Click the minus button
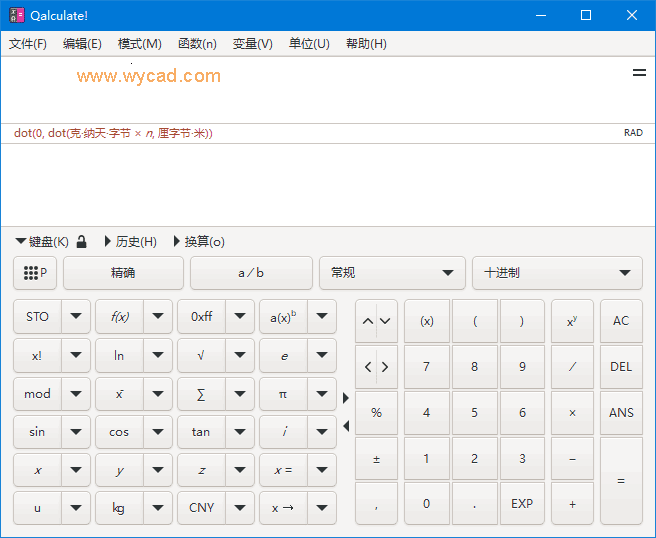The height and width of the screenshot is (538, 656). click(x=572, y=459)
